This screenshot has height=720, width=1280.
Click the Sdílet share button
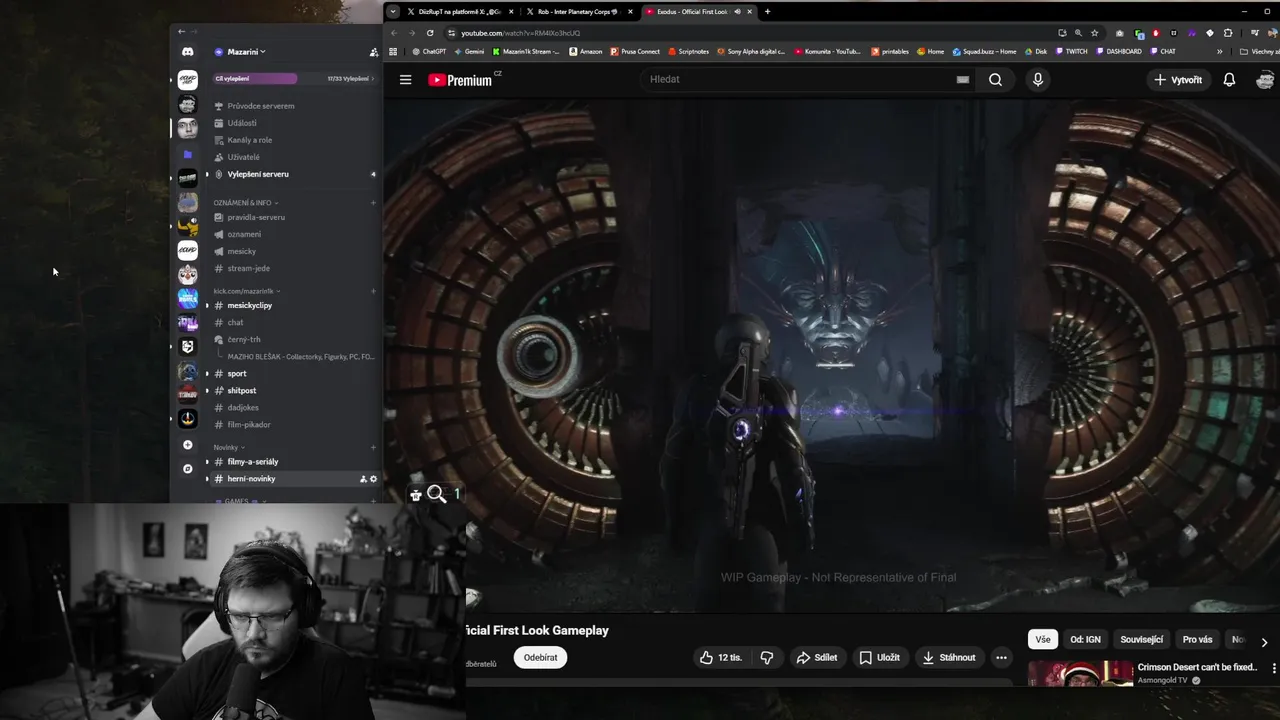pos(816,657)
